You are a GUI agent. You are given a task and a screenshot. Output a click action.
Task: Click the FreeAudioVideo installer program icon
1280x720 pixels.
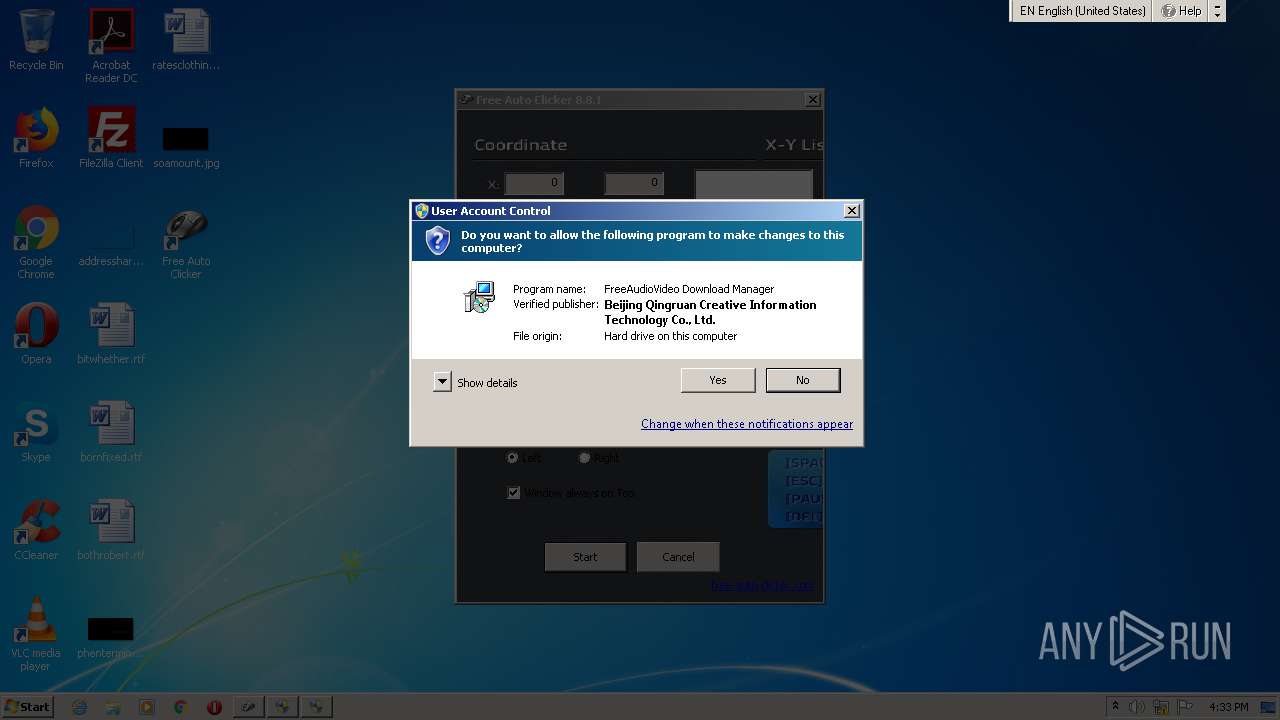(480, 297)
